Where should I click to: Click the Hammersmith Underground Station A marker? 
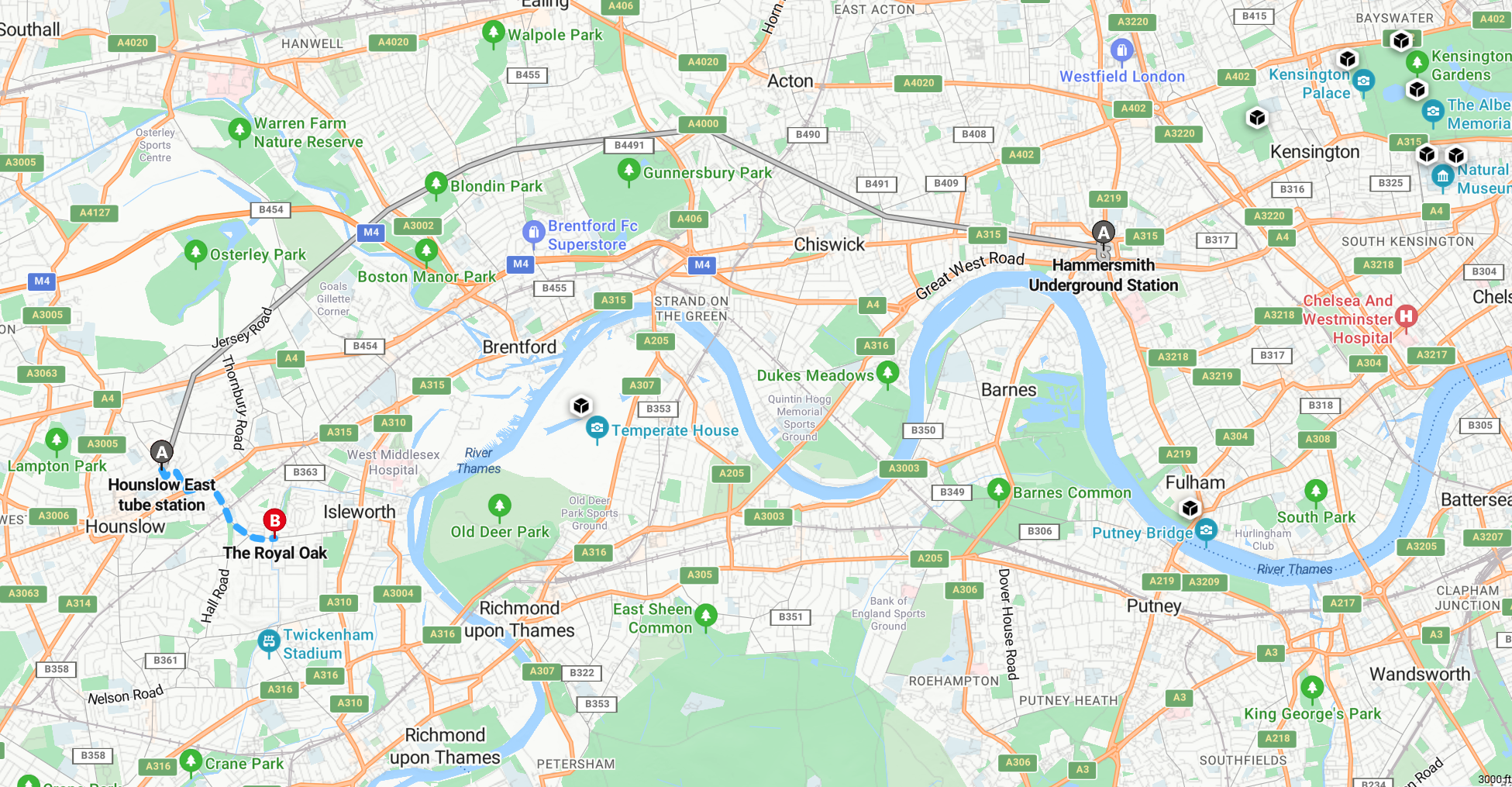(1104, 234)
